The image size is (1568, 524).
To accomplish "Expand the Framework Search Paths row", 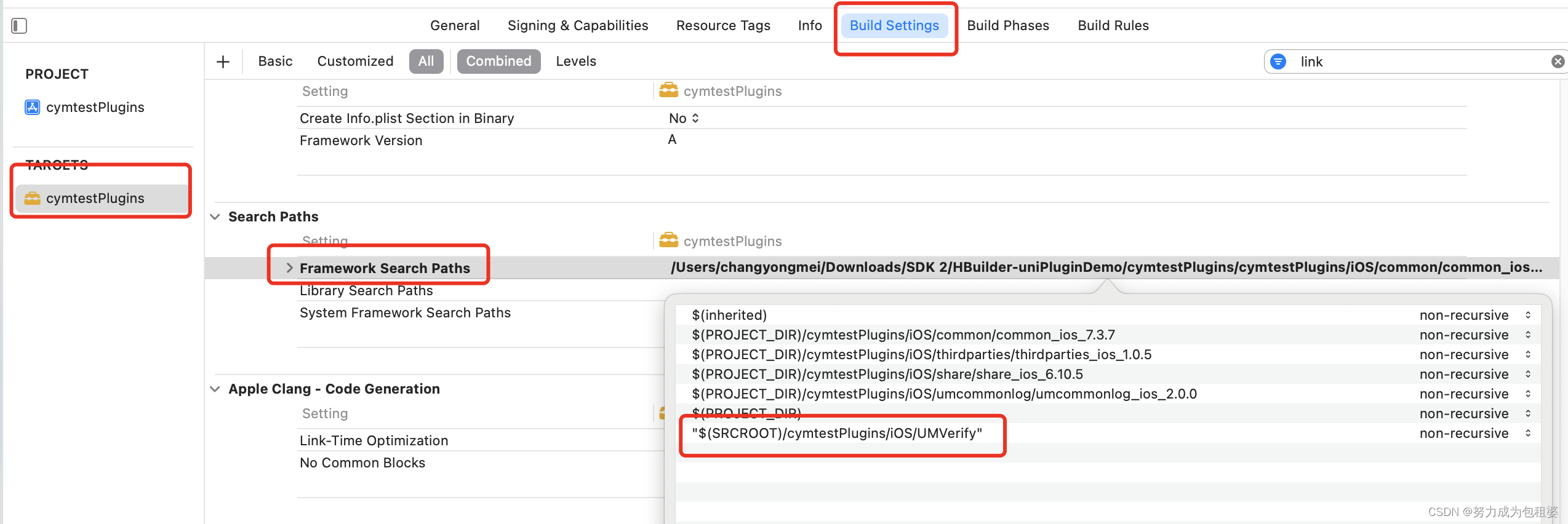I will 289,268.
